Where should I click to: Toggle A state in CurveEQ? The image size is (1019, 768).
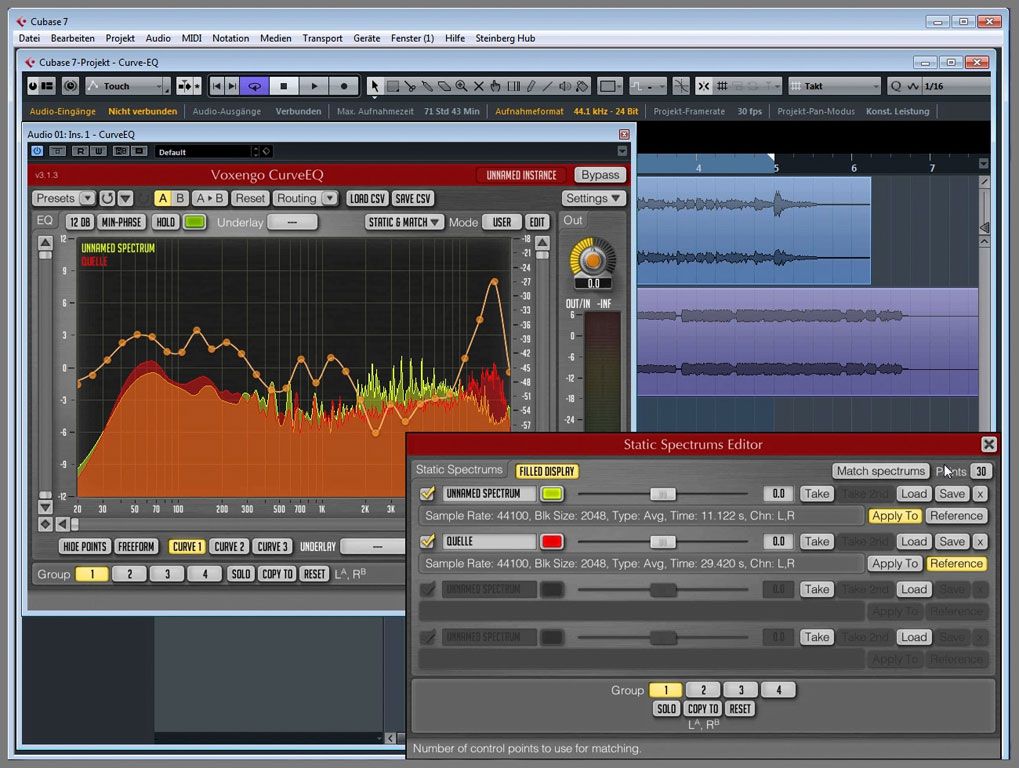[162, 198]
